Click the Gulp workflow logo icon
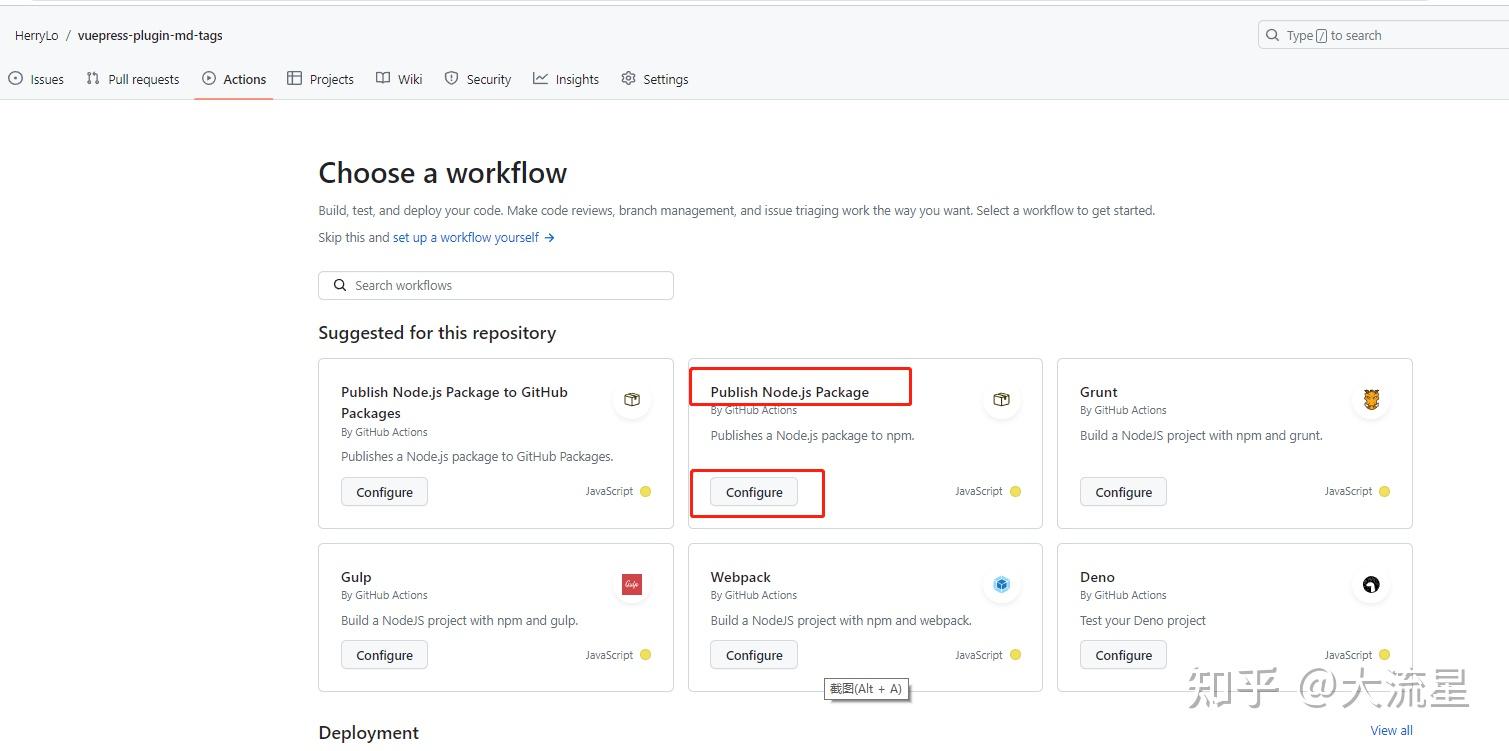 (631, 584)
